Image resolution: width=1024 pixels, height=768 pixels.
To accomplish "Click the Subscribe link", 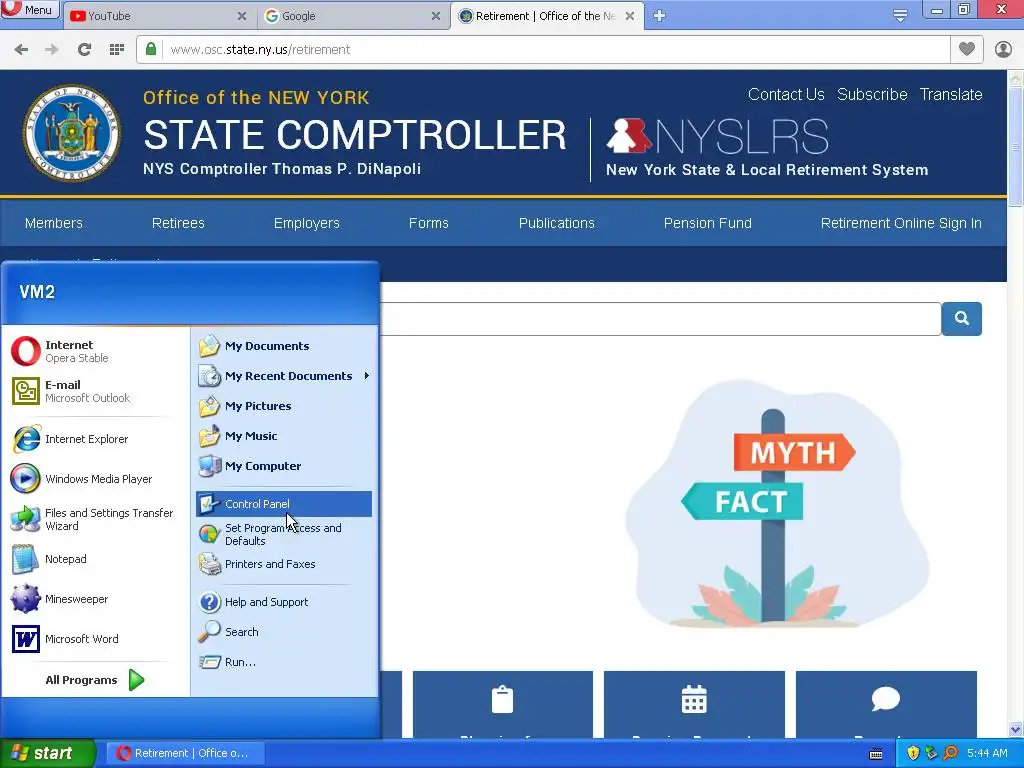I will [872, 95].
